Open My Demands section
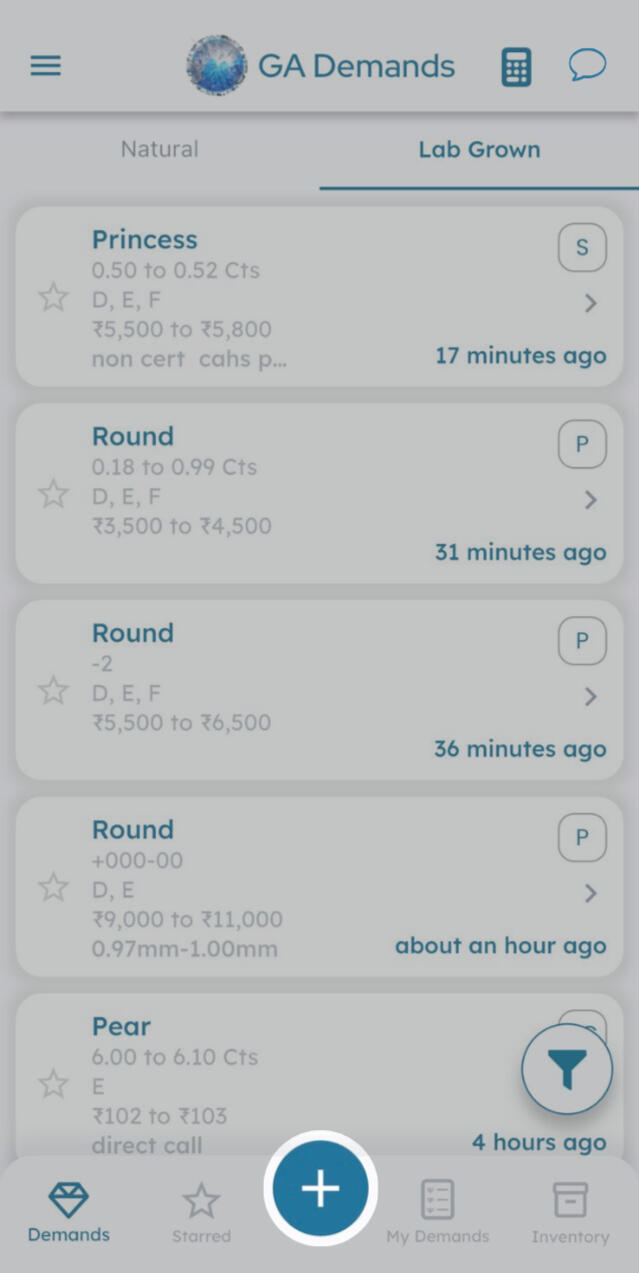This screenshot has height=1273, width=639. coord(438,1212)
